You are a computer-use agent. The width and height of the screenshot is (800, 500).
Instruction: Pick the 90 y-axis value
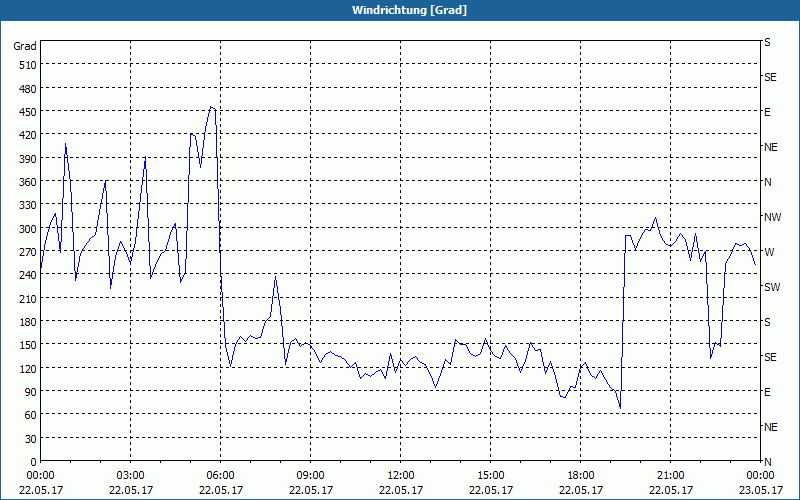coord(30,392)
